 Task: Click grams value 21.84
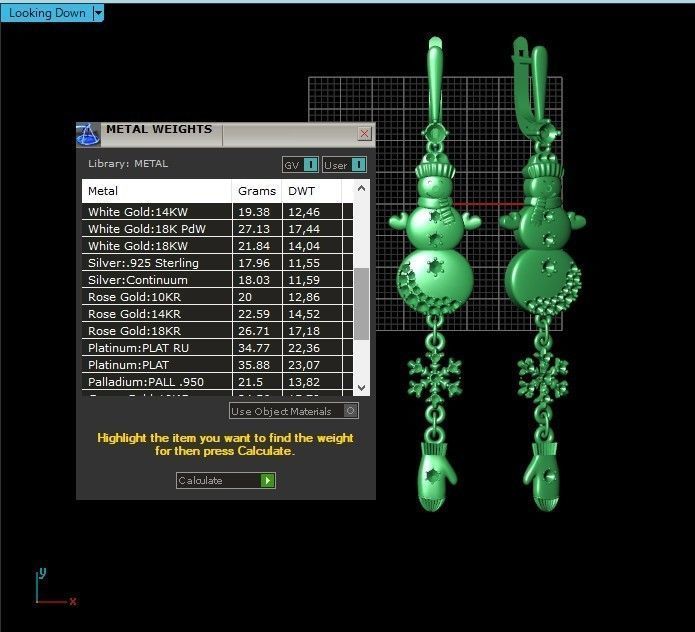[254, 246]
